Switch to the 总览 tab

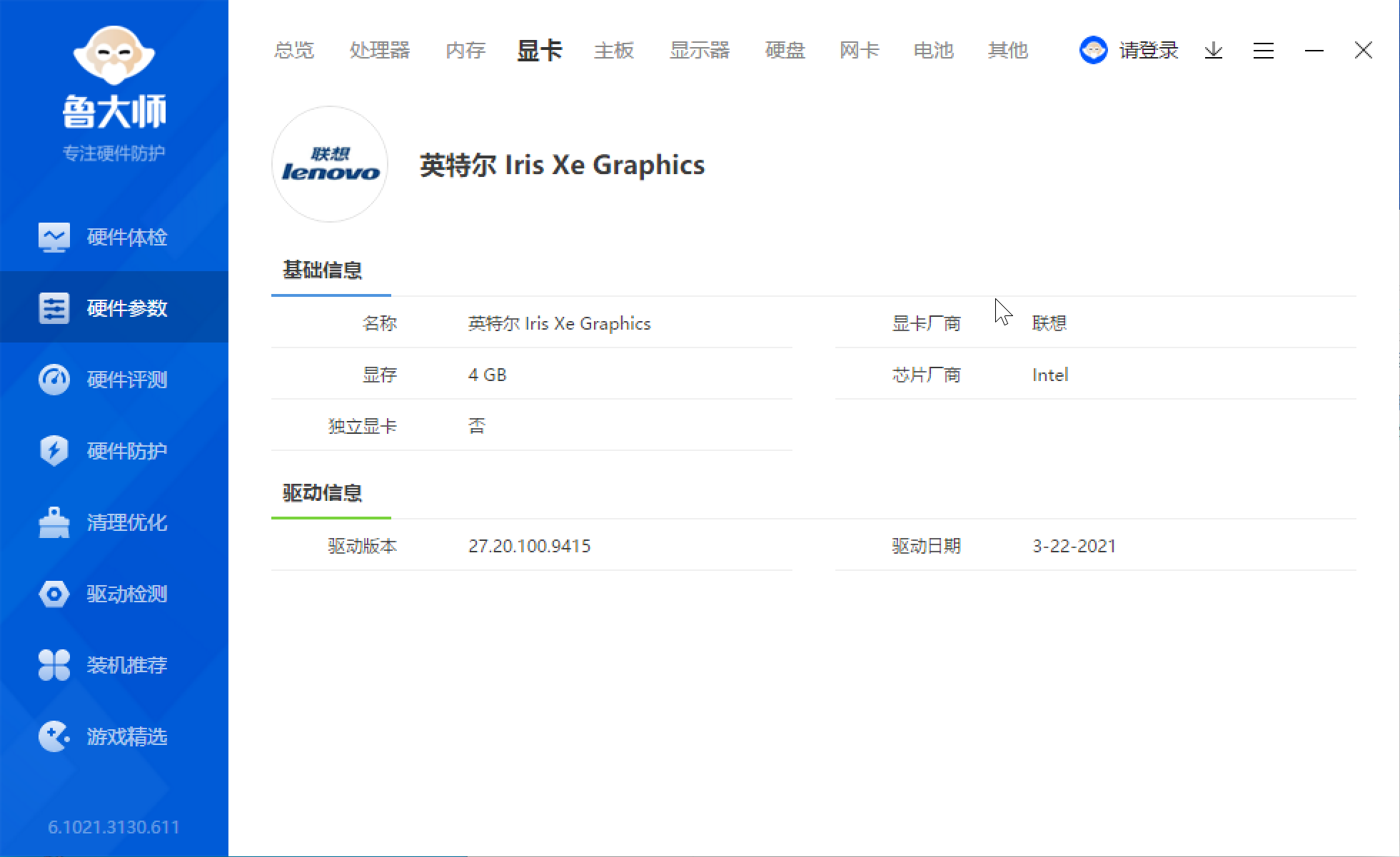point(294,50)
